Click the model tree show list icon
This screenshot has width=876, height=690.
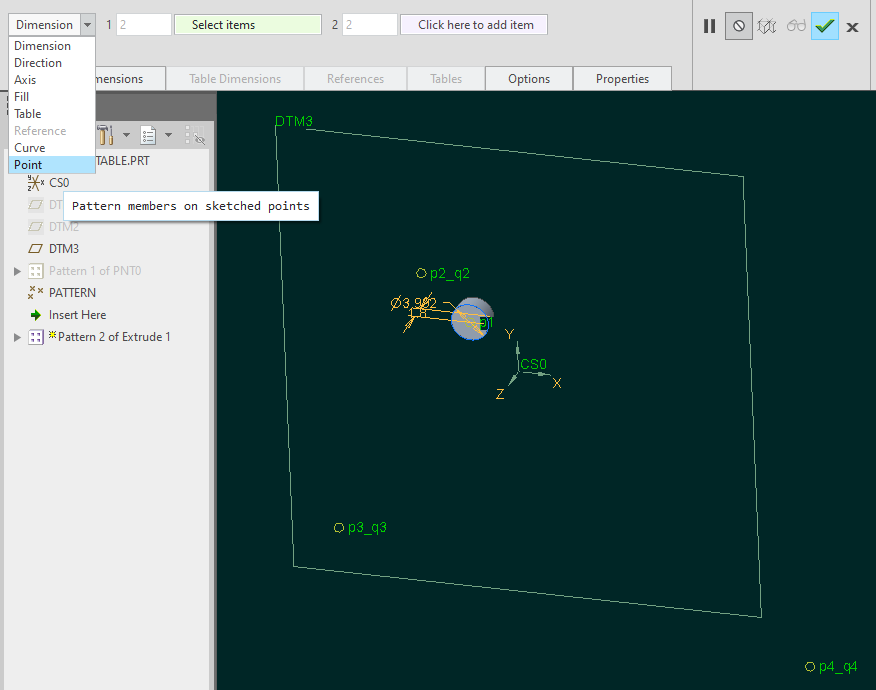coord(147,134)
